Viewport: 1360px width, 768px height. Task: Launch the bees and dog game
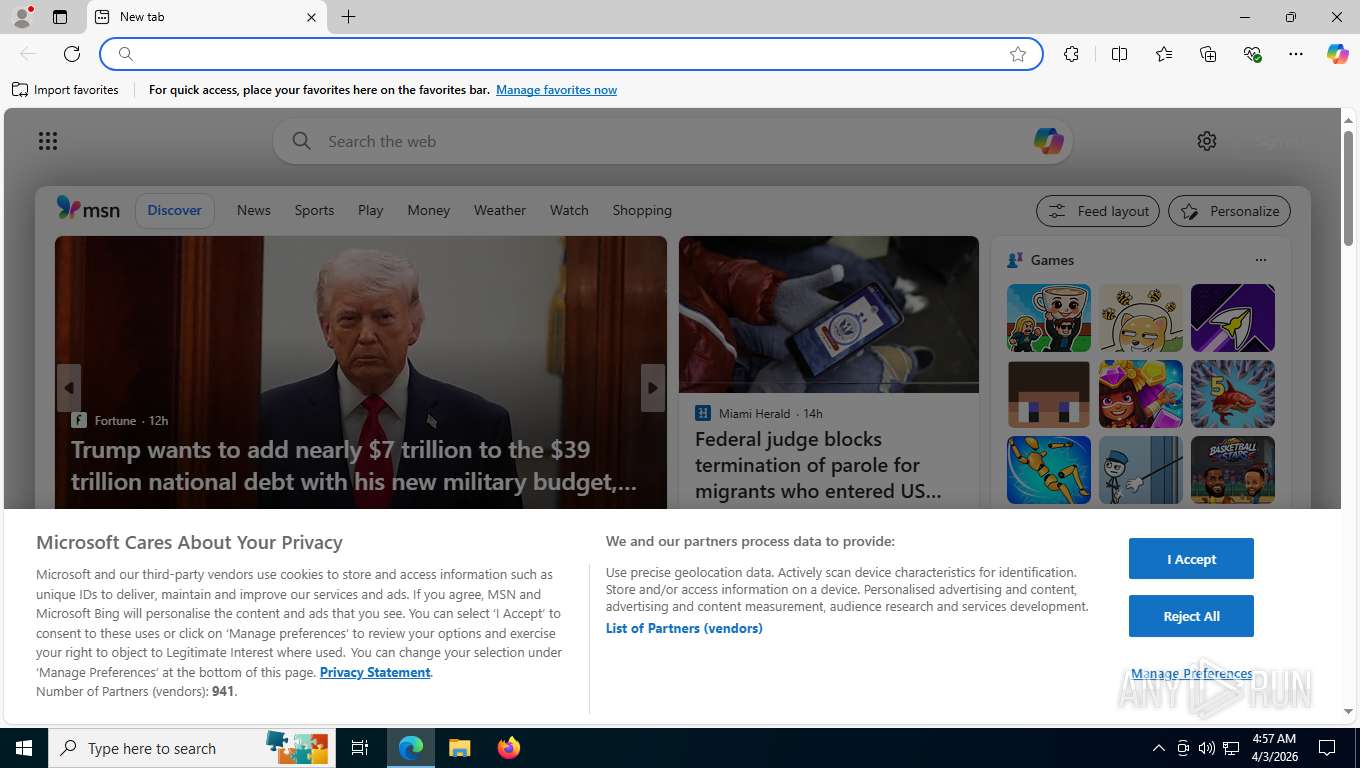click(1141, 318)
